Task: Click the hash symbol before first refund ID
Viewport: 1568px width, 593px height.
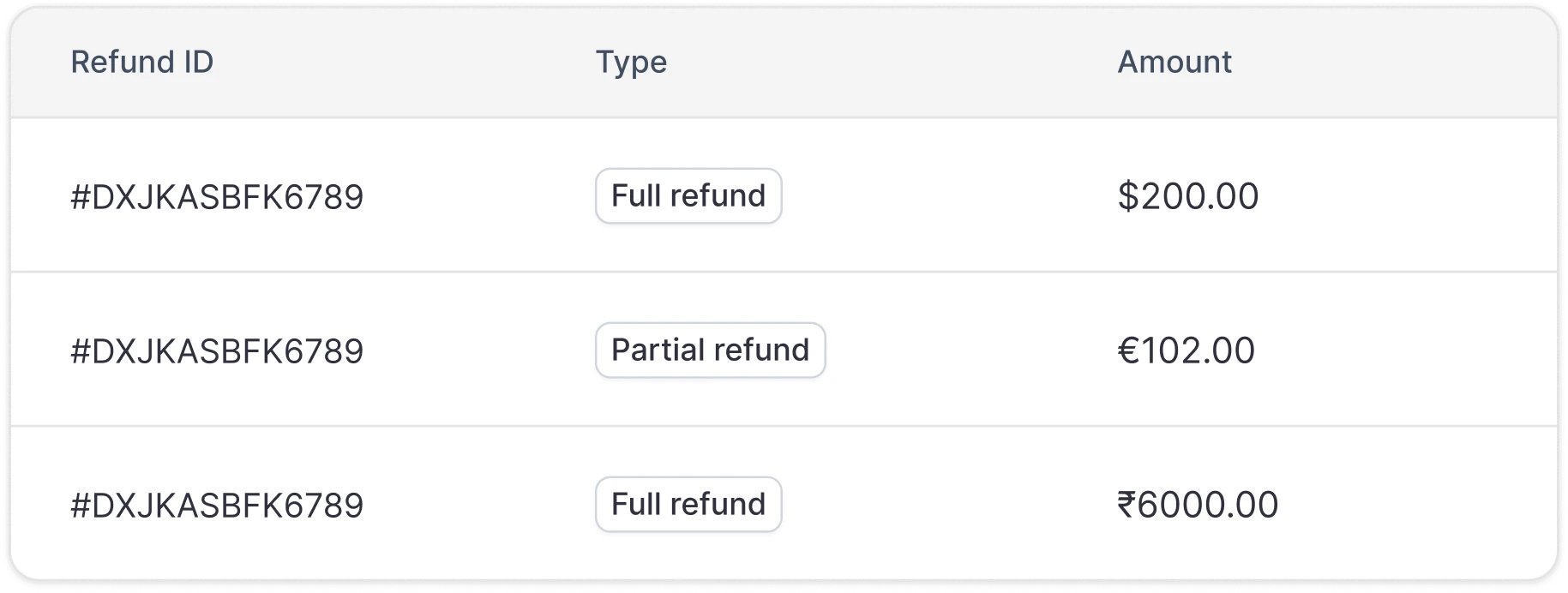Action: pyautogui.click(x=81, y=195)
